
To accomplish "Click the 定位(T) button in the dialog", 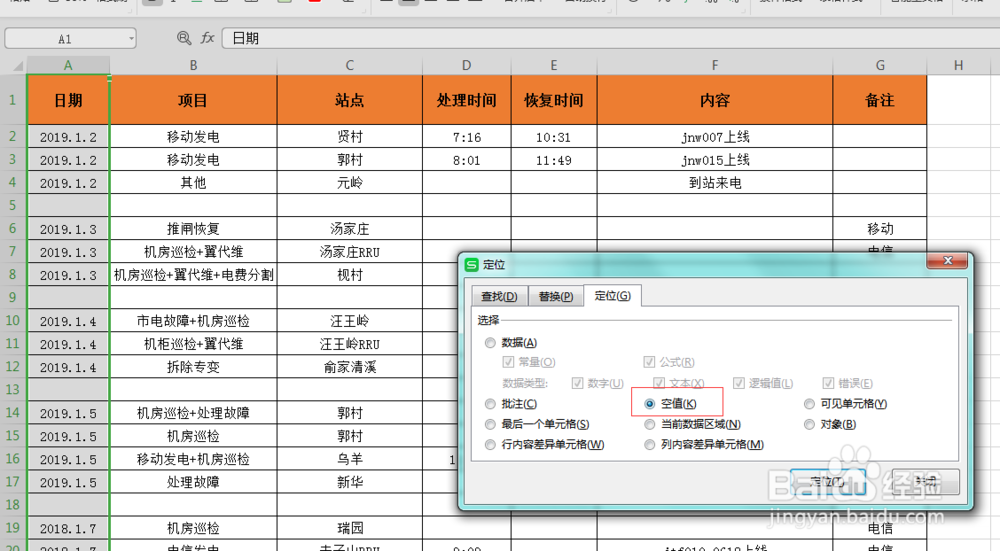I will tap(827, 481).
